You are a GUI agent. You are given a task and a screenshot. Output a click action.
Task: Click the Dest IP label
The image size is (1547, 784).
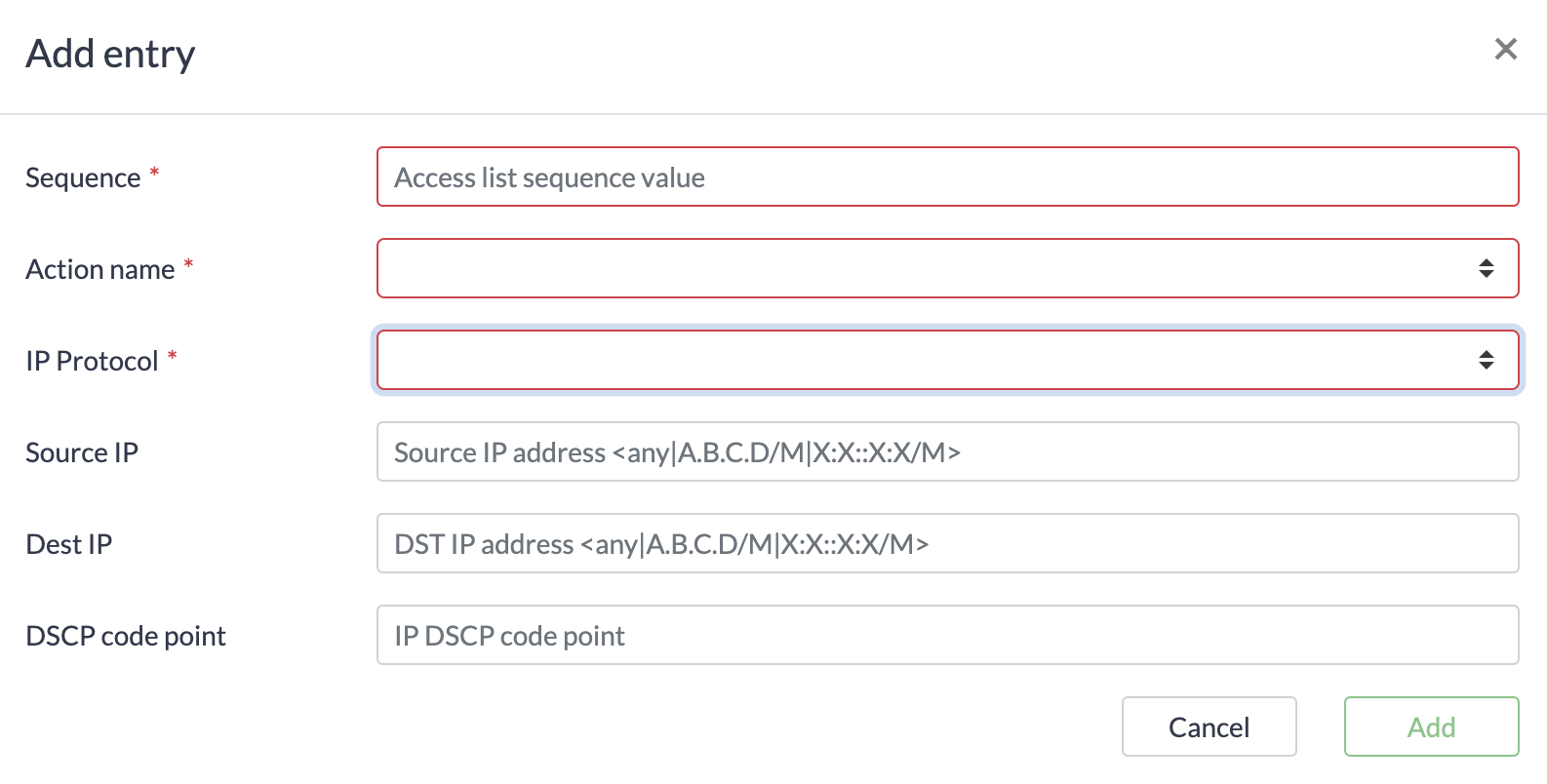(x=69, y=544)
